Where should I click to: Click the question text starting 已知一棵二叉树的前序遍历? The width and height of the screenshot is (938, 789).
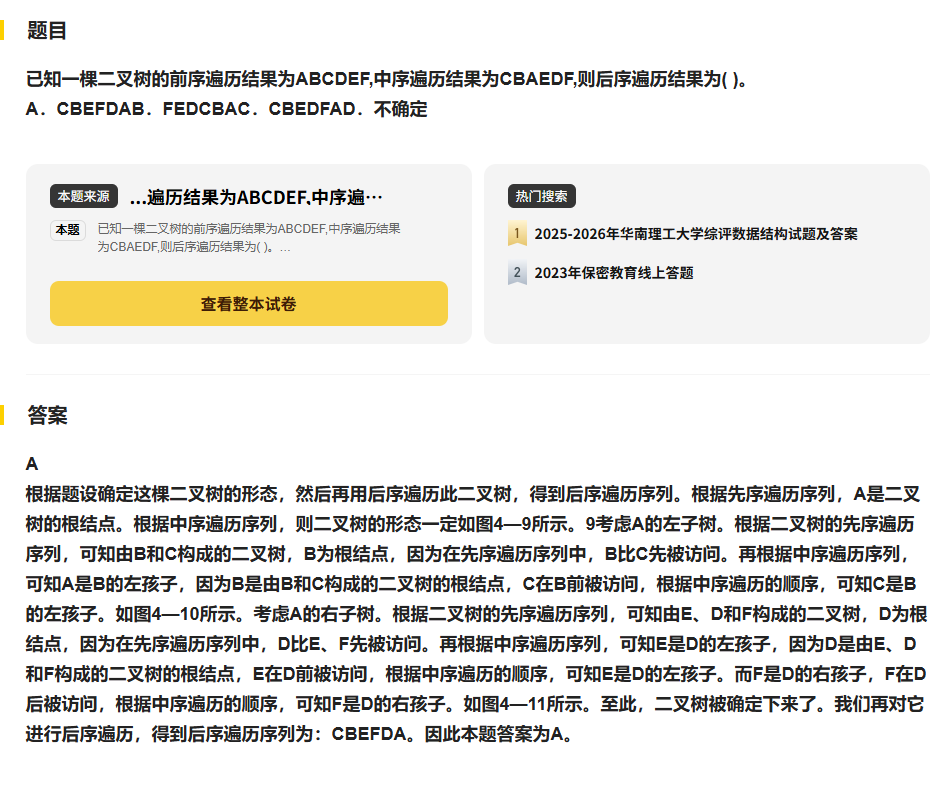(x=387, y=79)
